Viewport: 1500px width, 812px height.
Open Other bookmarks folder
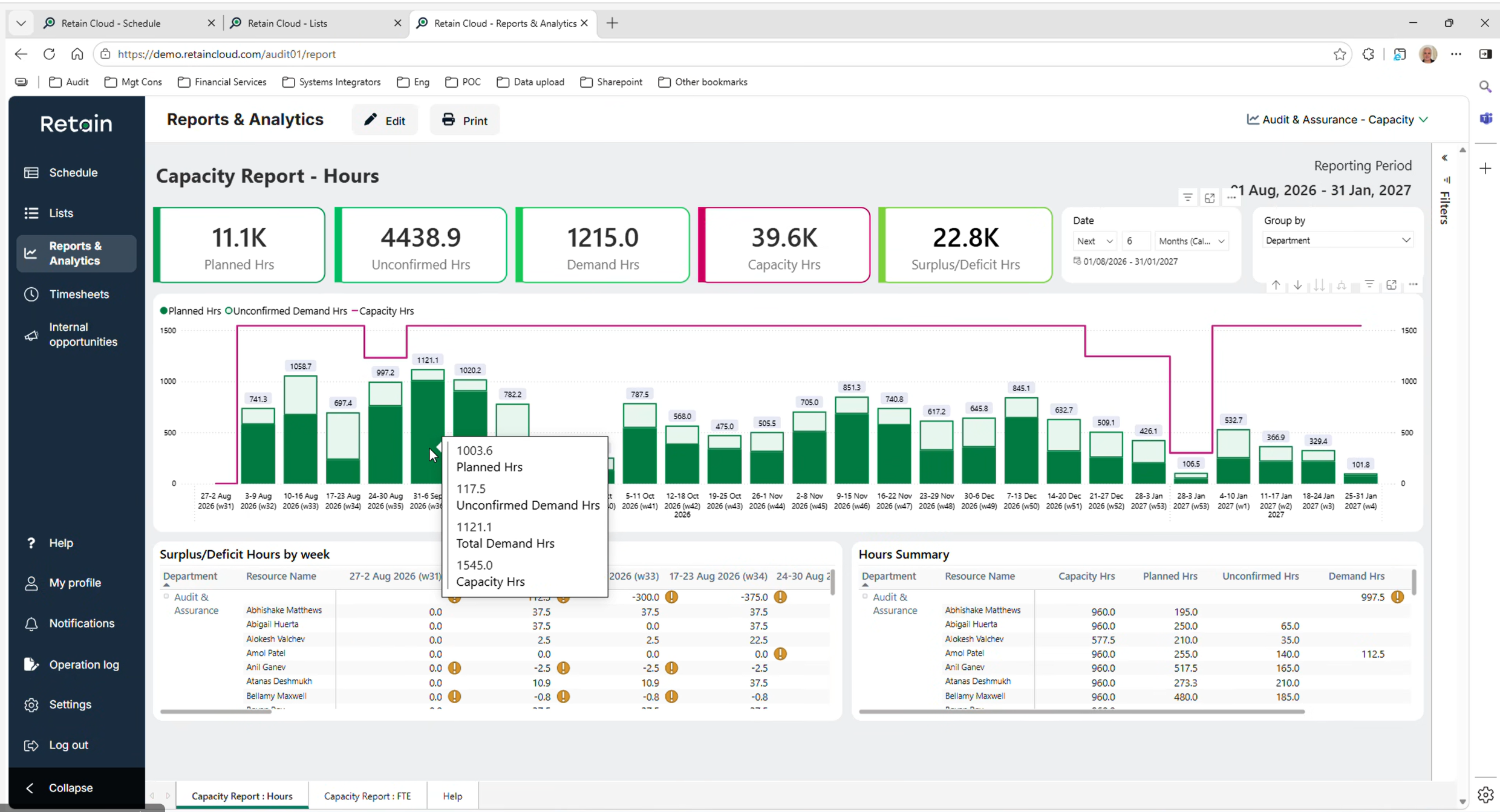pos(703,82)
